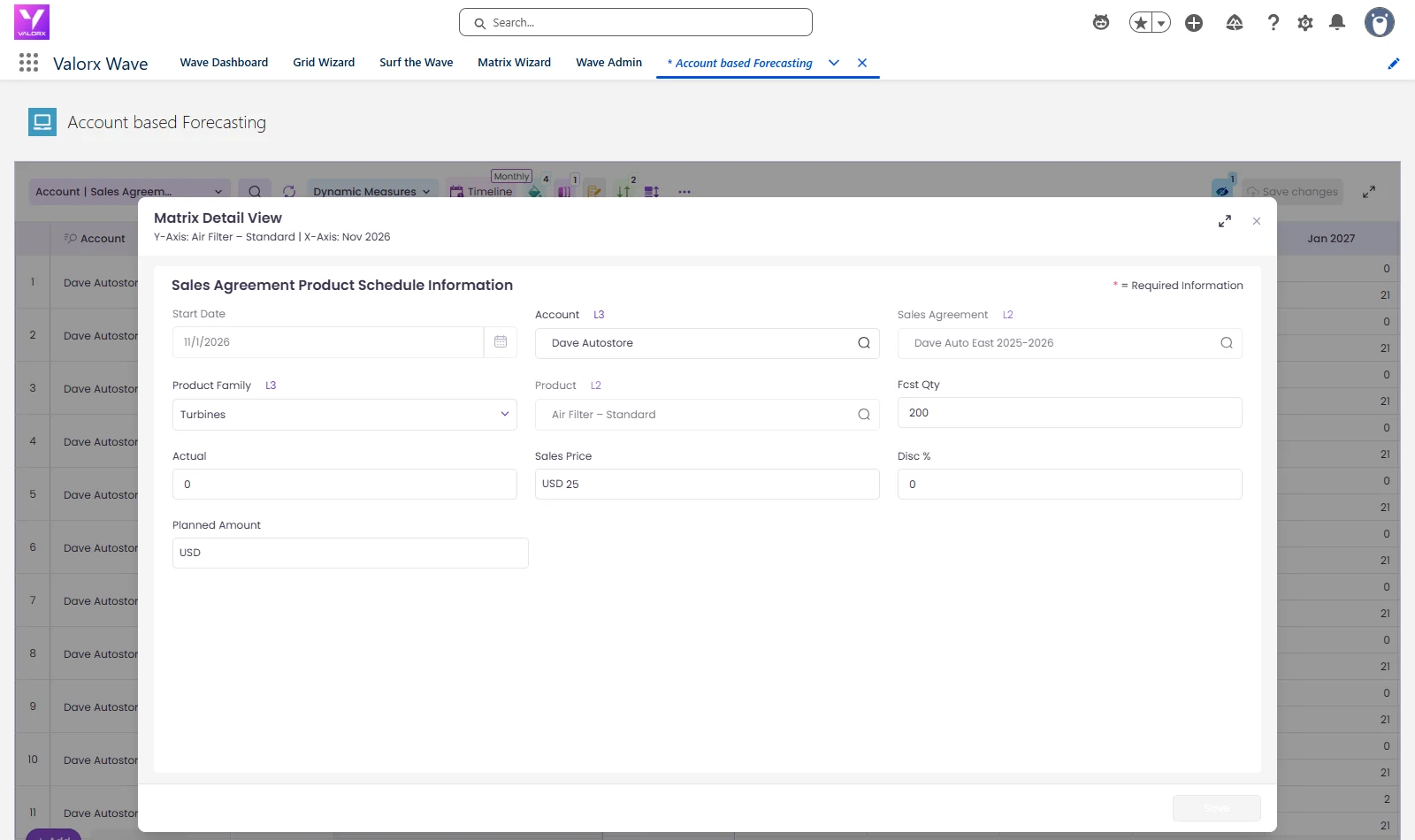Viewport: 1415px width, 840px height.
Task: Click the Fcst Qty field
Action: (x=1069, y=413)
